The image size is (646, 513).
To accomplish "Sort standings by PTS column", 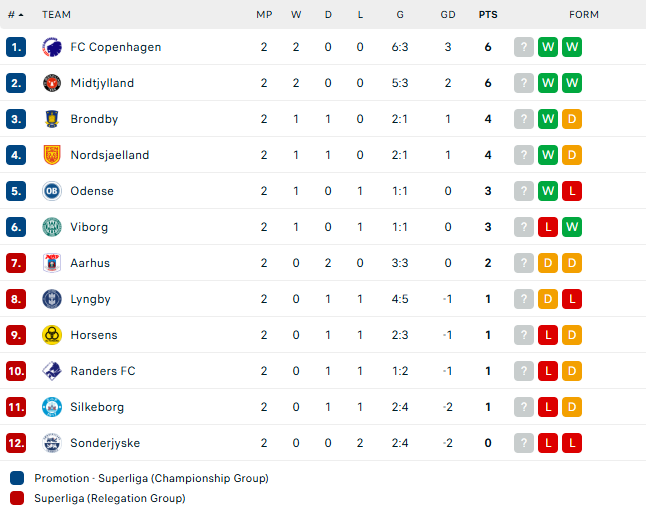I will click(x=488, y=15).
